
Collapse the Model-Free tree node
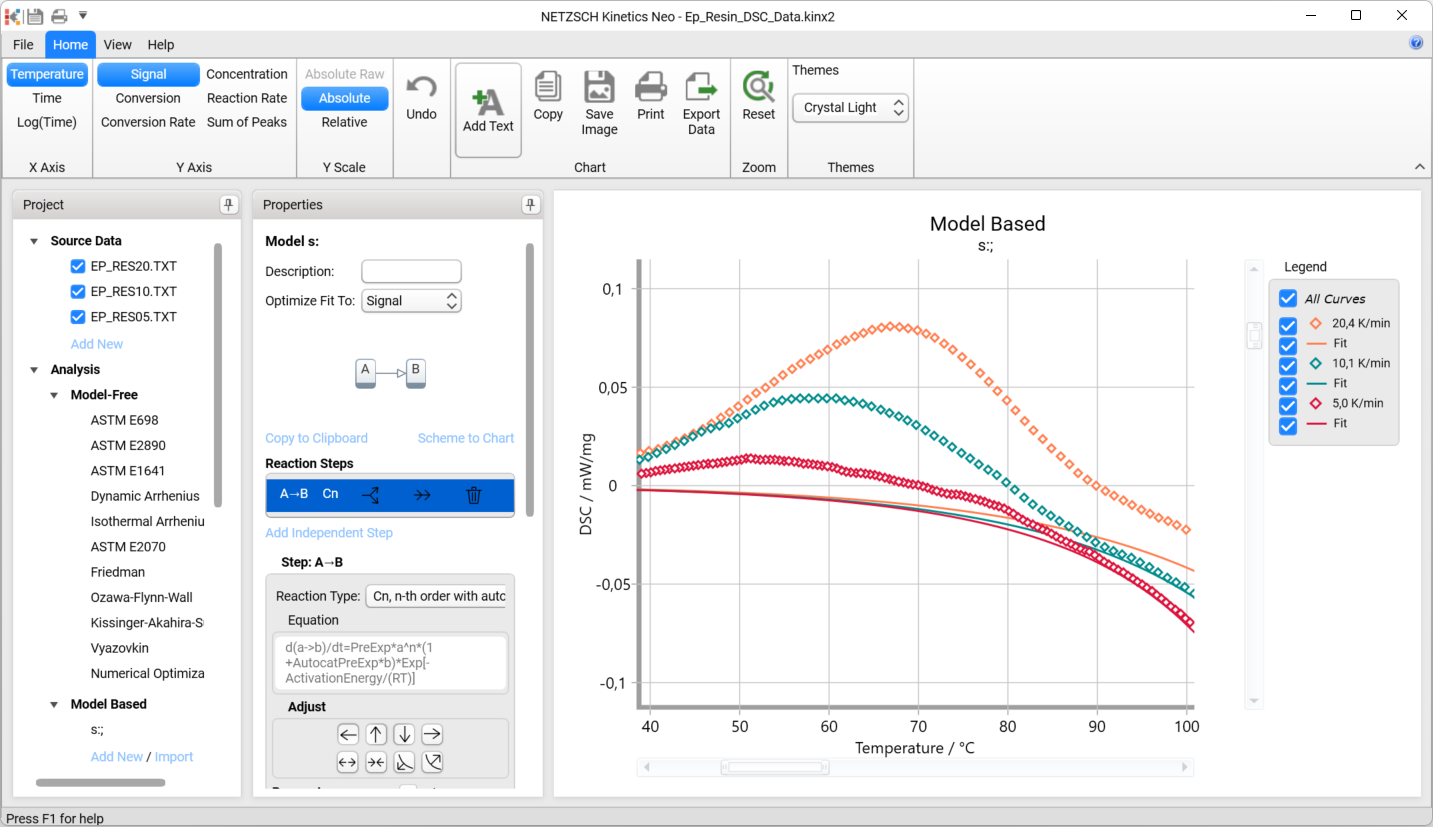(55, 395)
